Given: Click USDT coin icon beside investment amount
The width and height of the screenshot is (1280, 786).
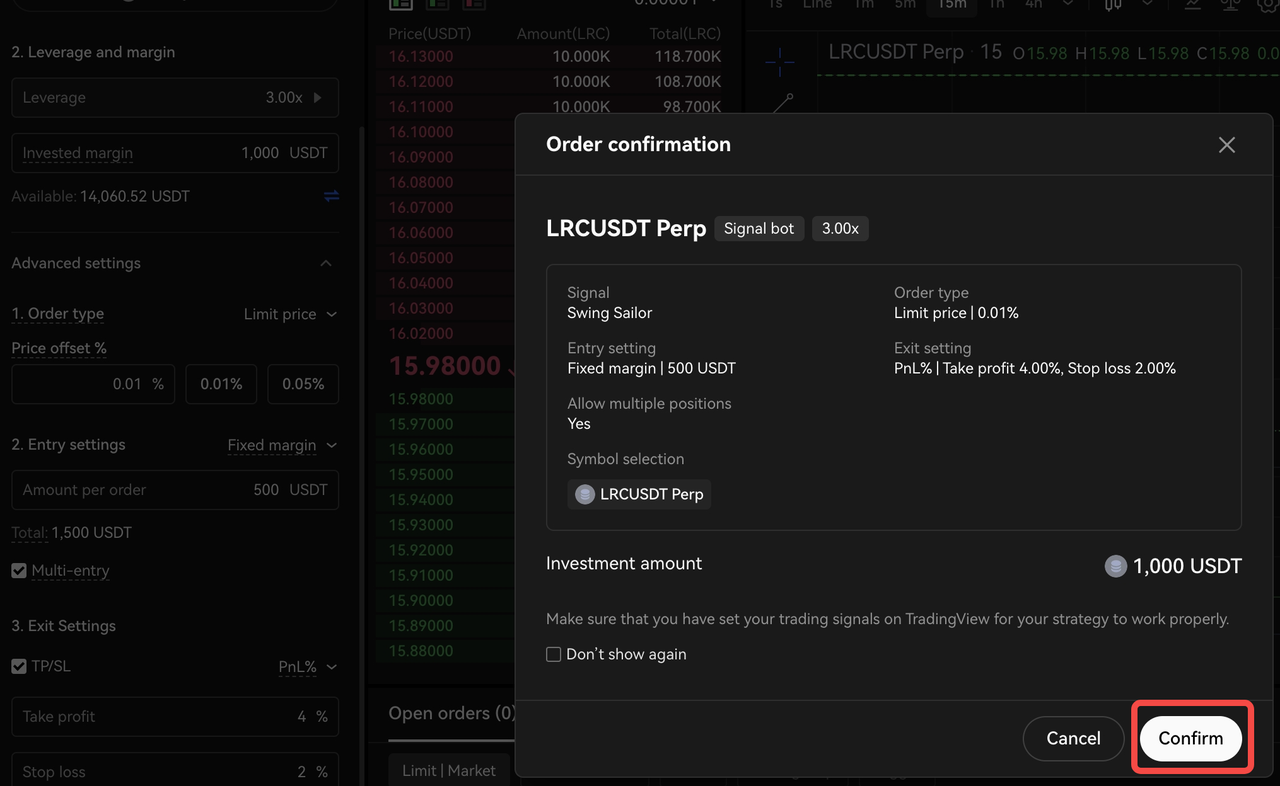Looking at the screenshot, I should [x=1115, y=566].
